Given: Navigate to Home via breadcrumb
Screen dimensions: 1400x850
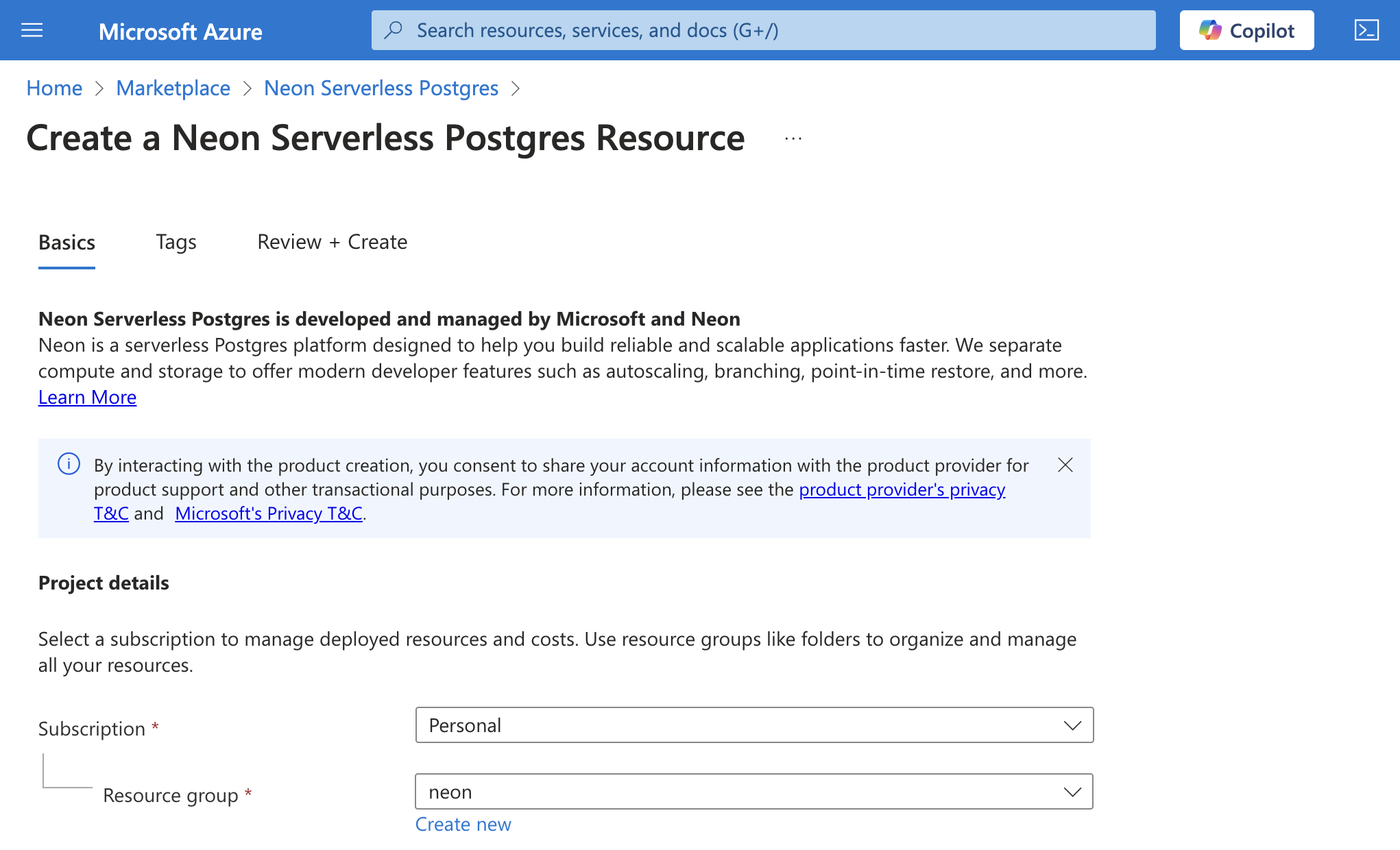Looking at the screenshot, I should (53, 88).
